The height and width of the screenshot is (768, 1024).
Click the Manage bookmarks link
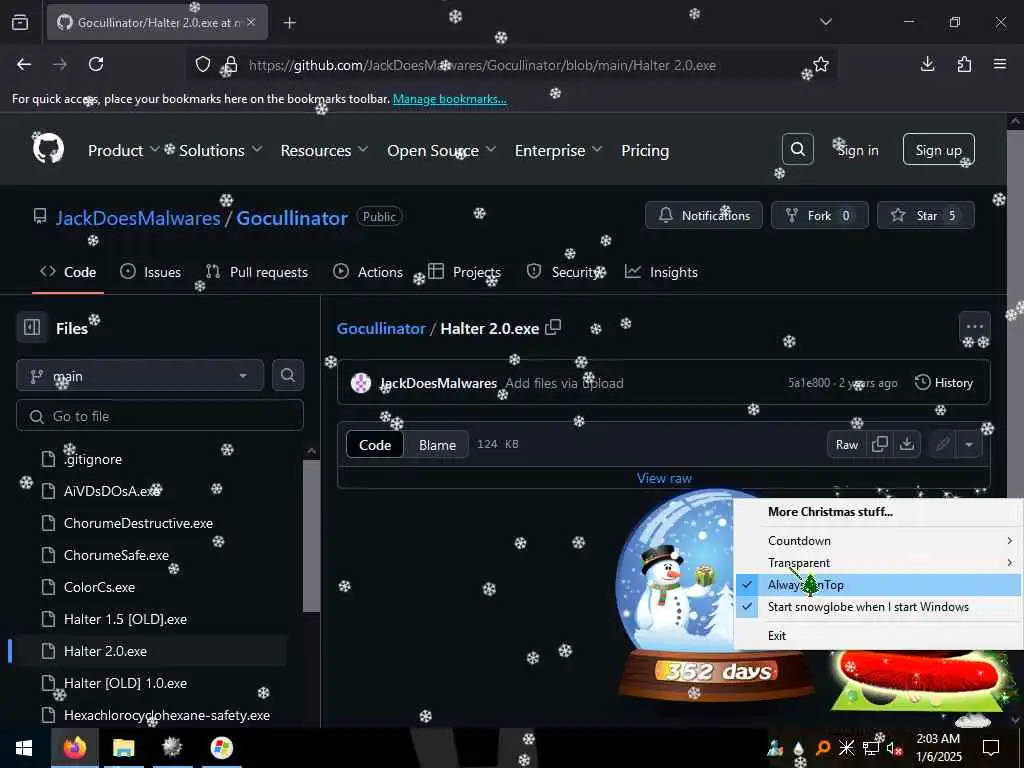(449, 99)
